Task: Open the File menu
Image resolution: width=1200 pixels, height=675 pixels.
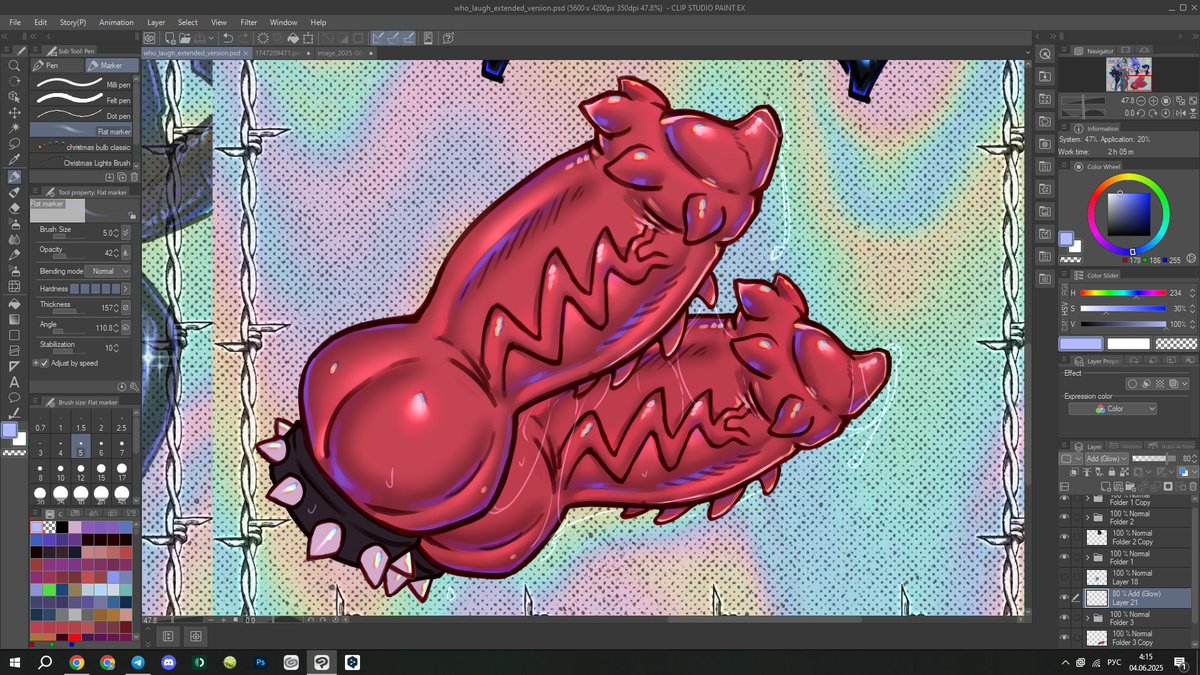Action: tap(15, 22)
